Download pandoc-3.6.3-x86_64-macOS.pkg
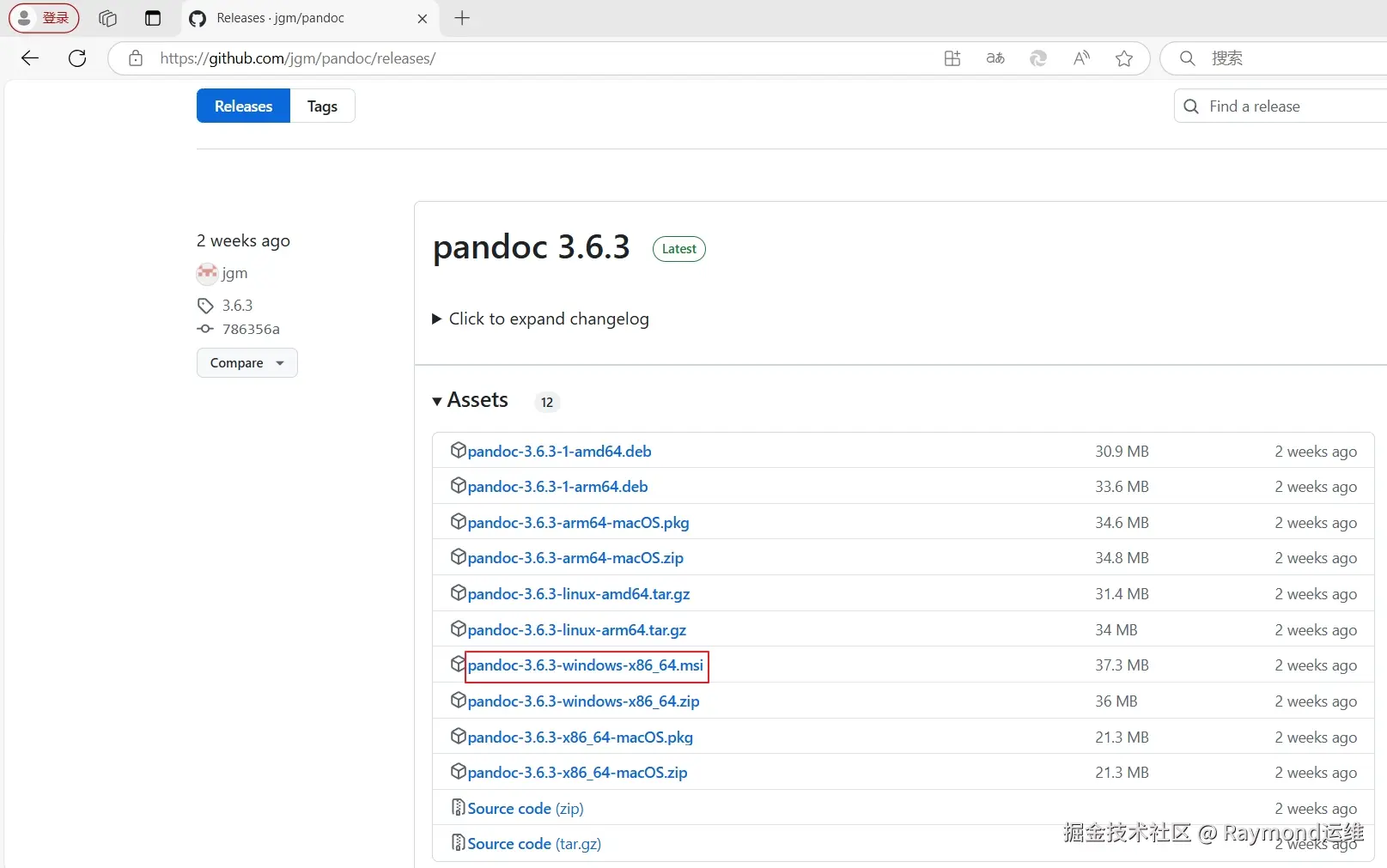The width and height of the screenshot is (1387, 868). pyautogui.click(x=580, y=737)
